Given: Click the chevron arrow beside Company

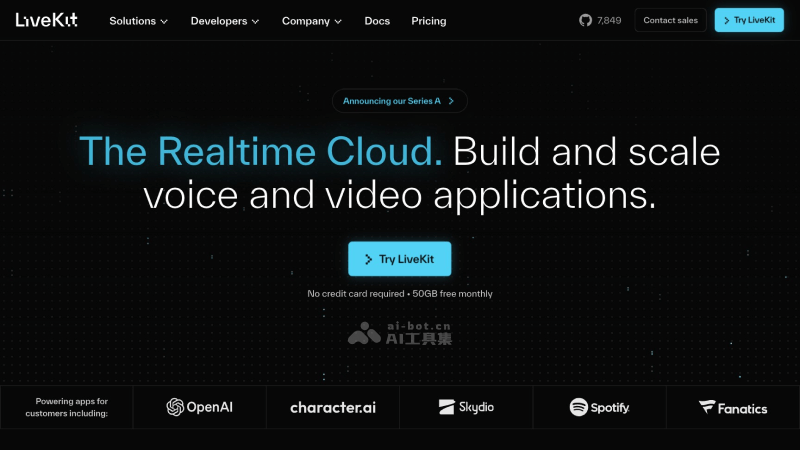Looking at the screenshot, I should point(338,21).
